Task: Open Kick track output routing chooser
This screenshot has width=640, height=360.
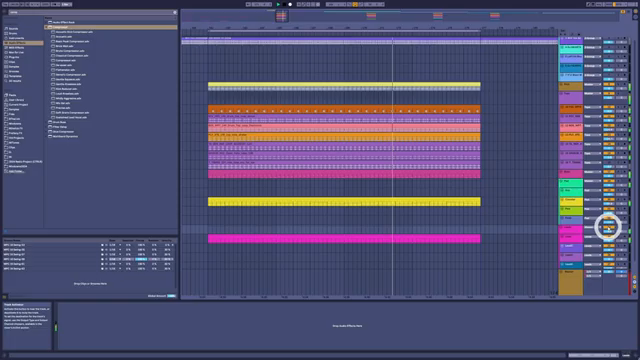Action: point(592,84)
